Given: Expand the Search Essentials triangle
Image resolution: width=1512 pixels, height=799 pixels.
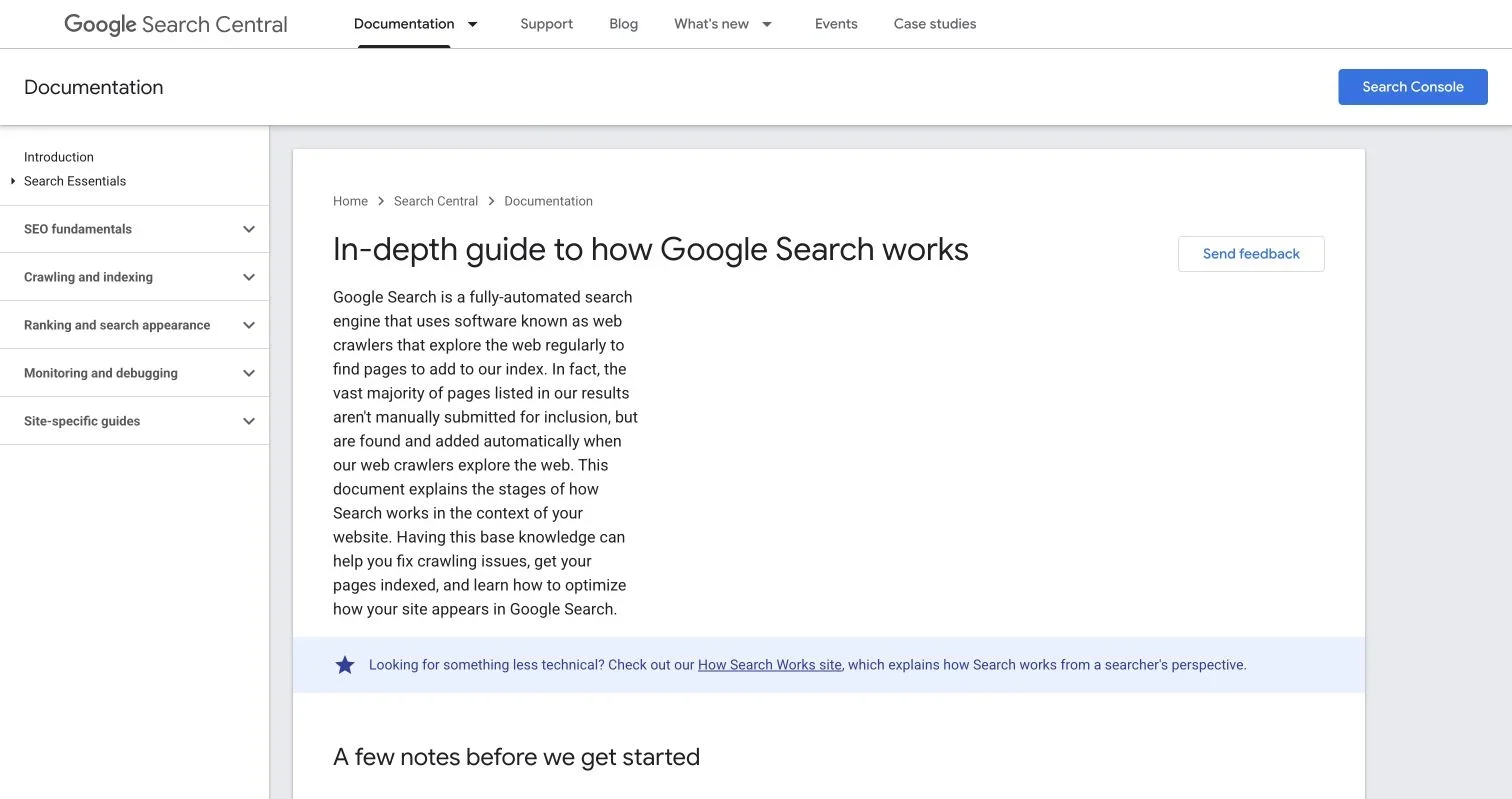Looking at the screenshot, I should coord(13,181).
